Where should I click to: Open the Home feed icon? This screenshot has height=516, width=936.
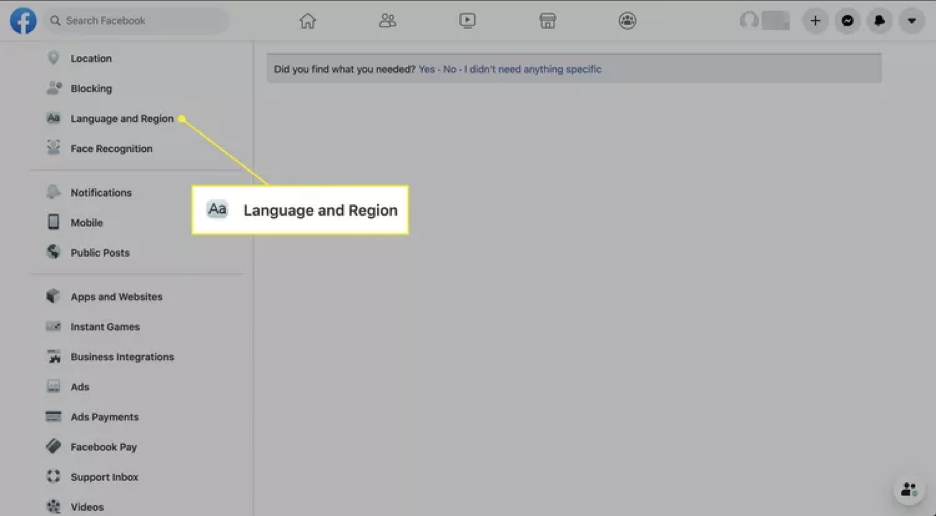coord(308,20)
